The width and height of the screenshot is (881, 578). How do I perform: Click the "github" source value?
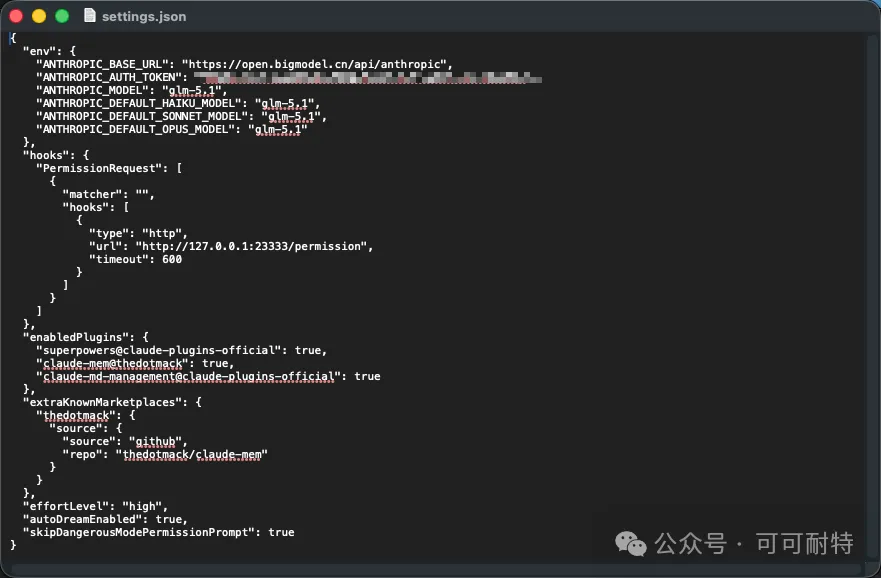[x=155, y=441]
